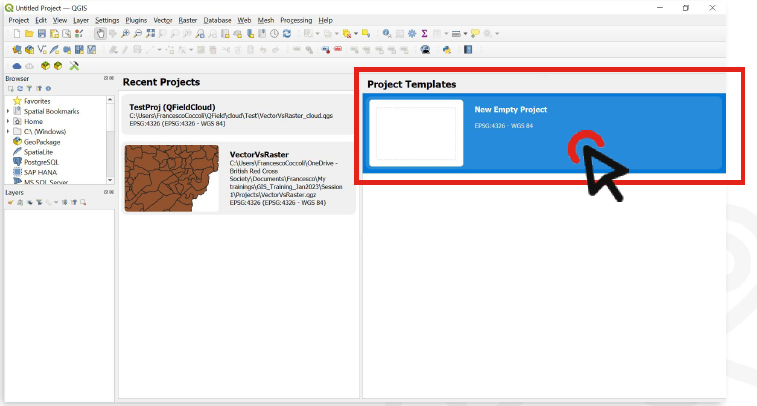Create a new project with the blank page icon
Screen dimensions: 757x406
coord(17,34)
